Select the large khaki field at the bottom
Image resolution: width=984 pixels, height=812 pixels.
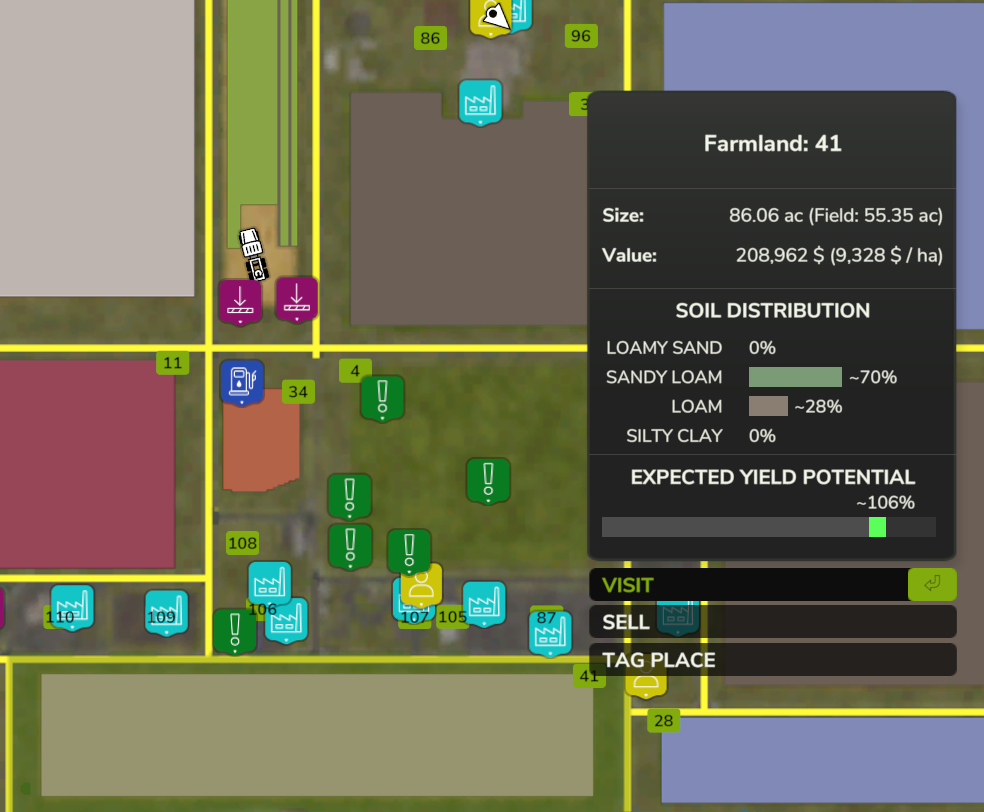tap(317, 735)
